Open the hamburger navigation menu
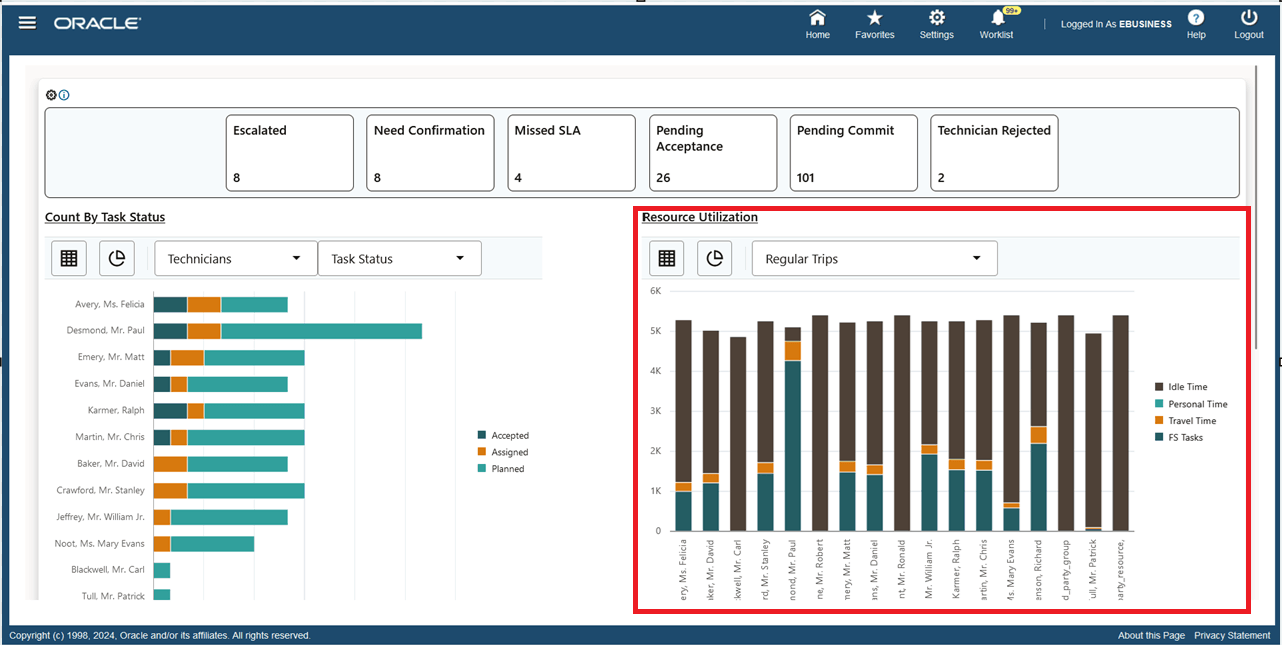The width and height of the screenshot is (1282, 645). 27,22
